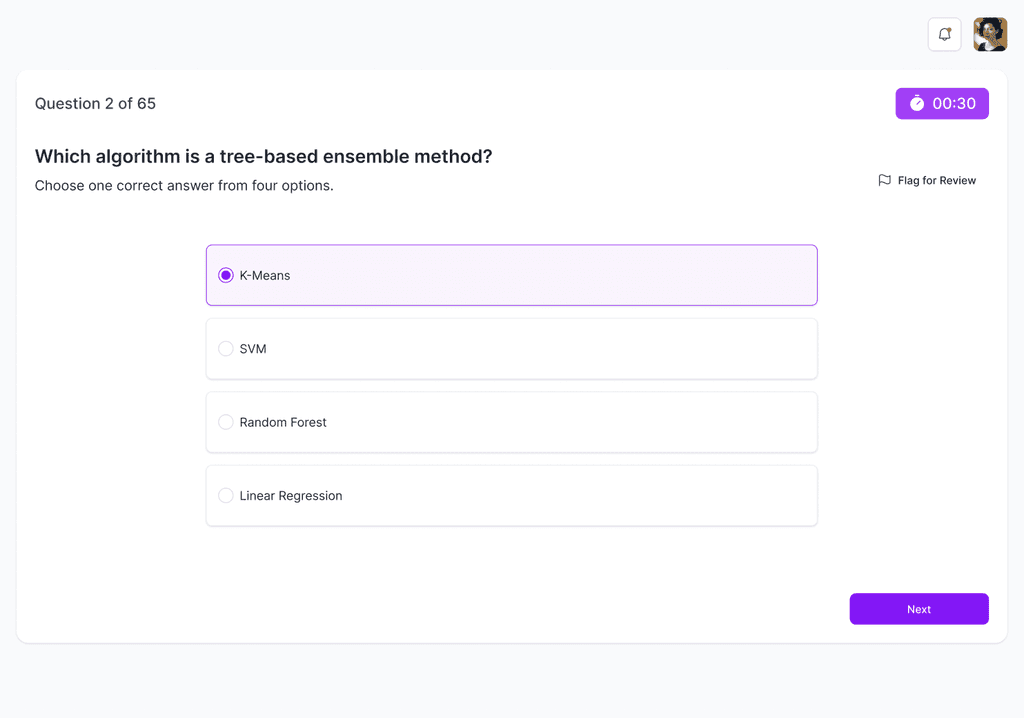Click the notification bell icon
Viewport: 1024px width, 718px height.
944,33
